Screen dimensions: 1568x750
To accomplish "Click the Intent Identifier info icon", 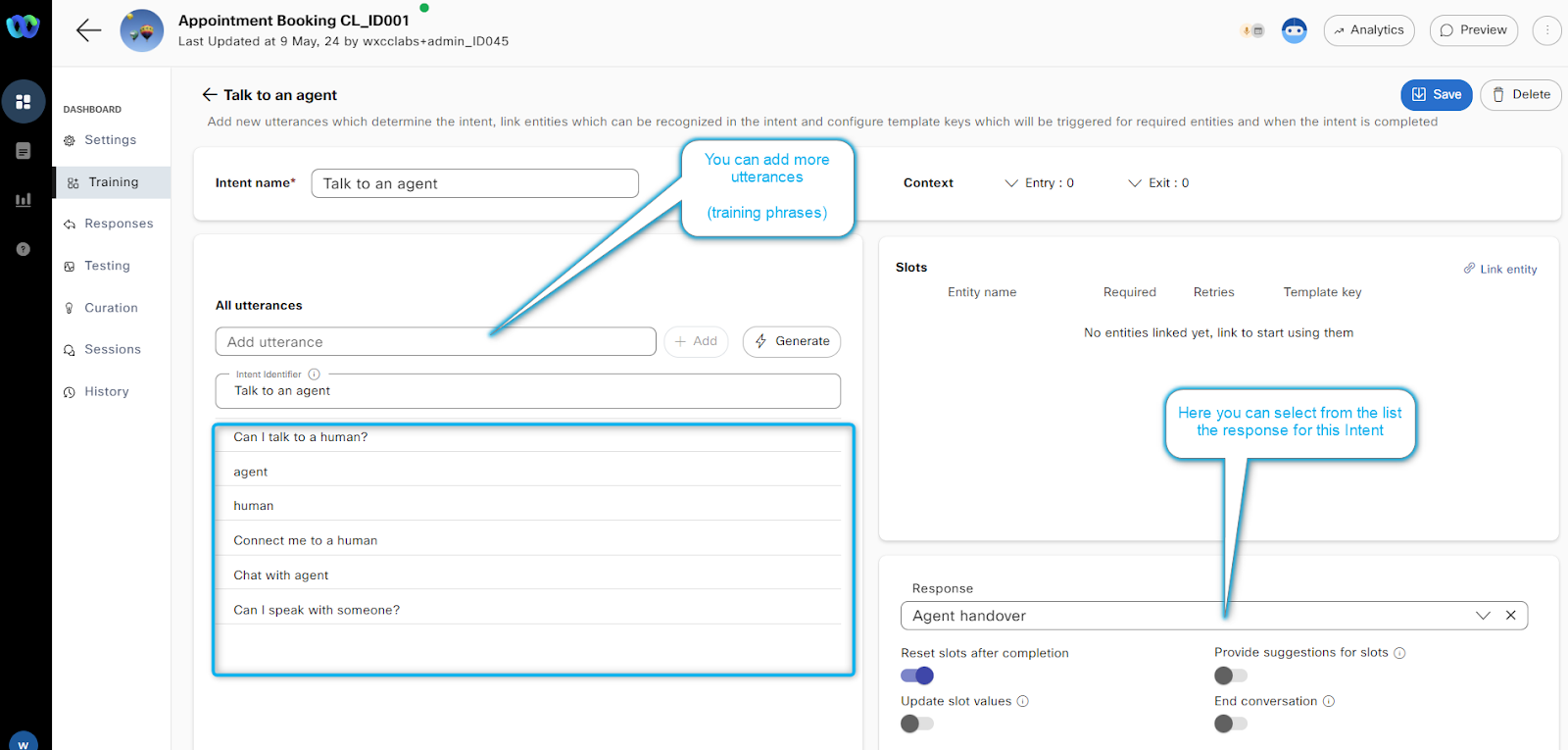I will click(315, 375).
